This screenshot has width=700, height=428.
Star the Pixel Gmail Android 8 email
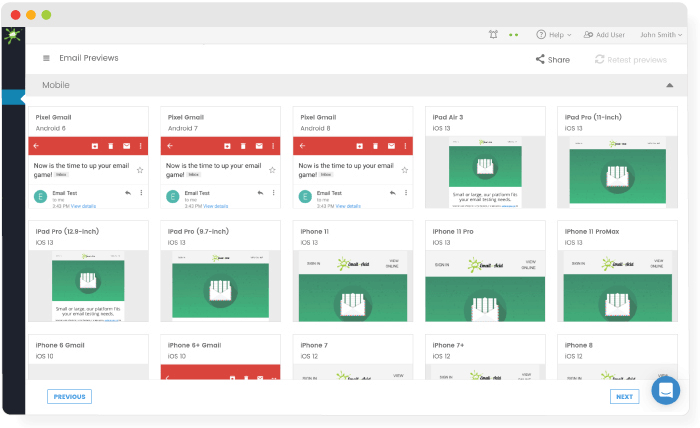tap(404, 170)
